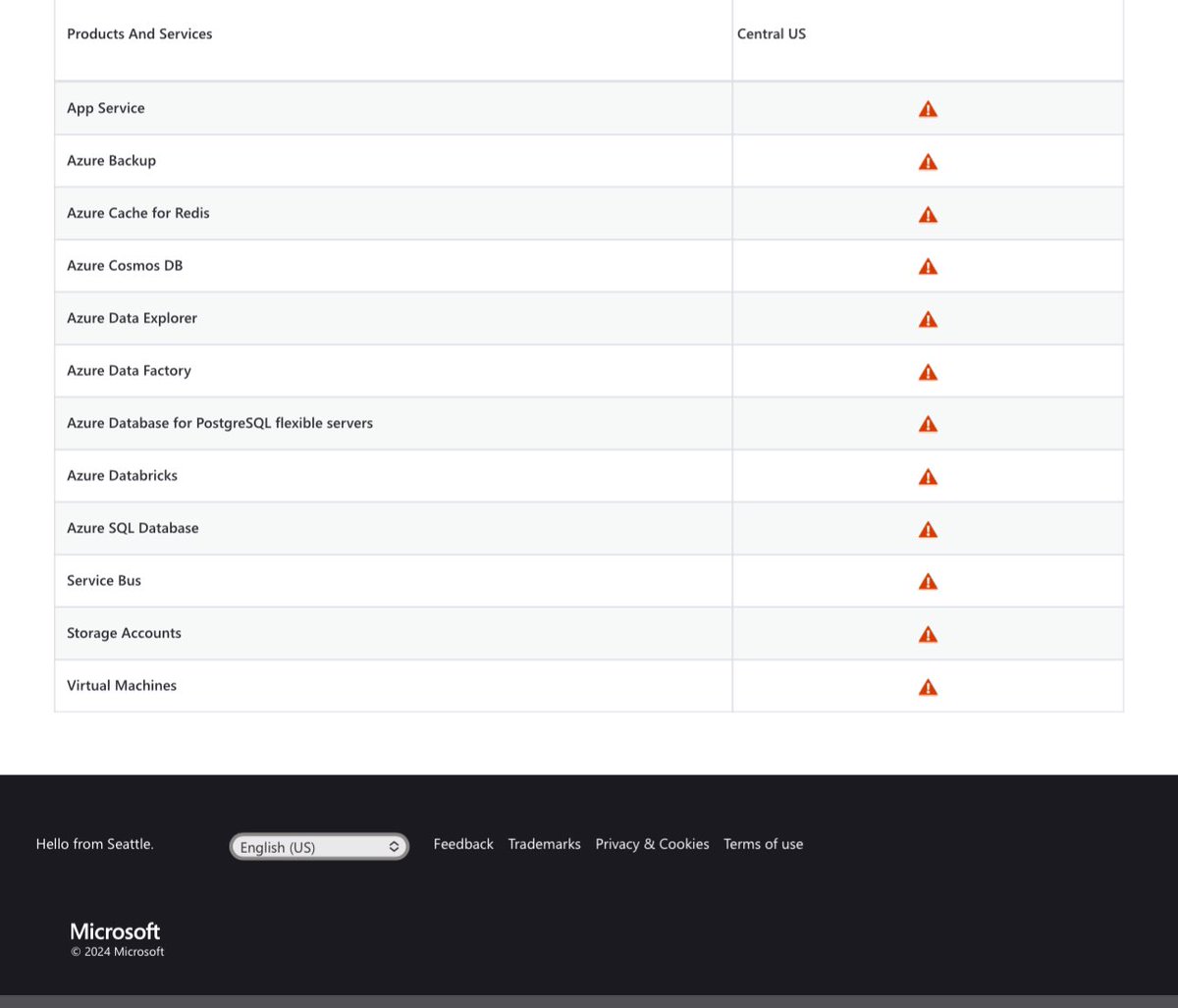Click the warning icon for Azure Backup

928,162
